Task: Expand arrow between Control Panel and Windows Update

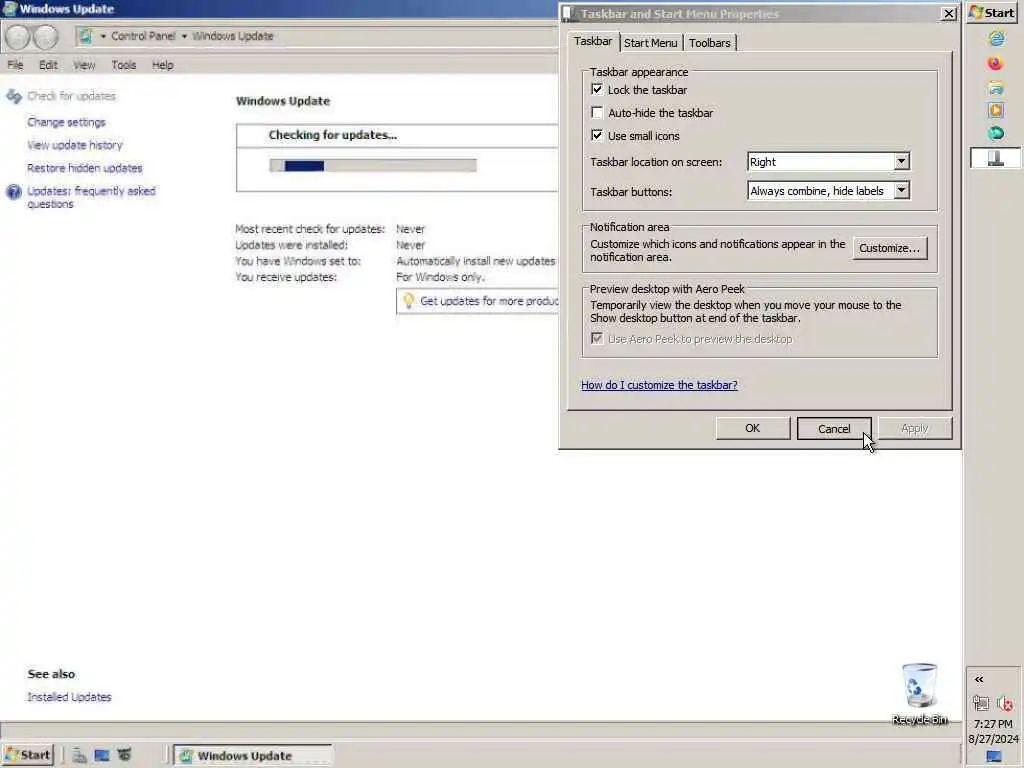Action: click(x=184, y=36)
